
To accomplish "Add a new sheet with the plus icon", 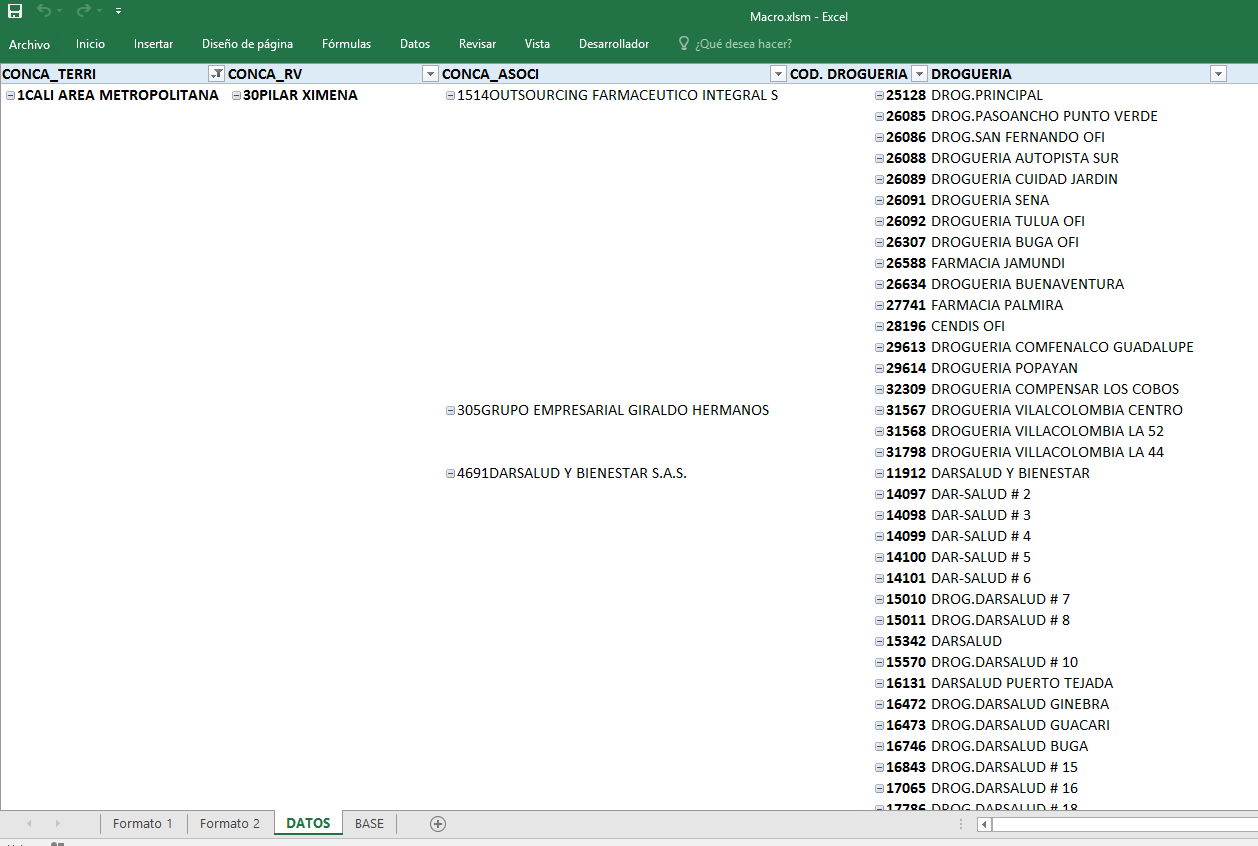I will 437,824.
